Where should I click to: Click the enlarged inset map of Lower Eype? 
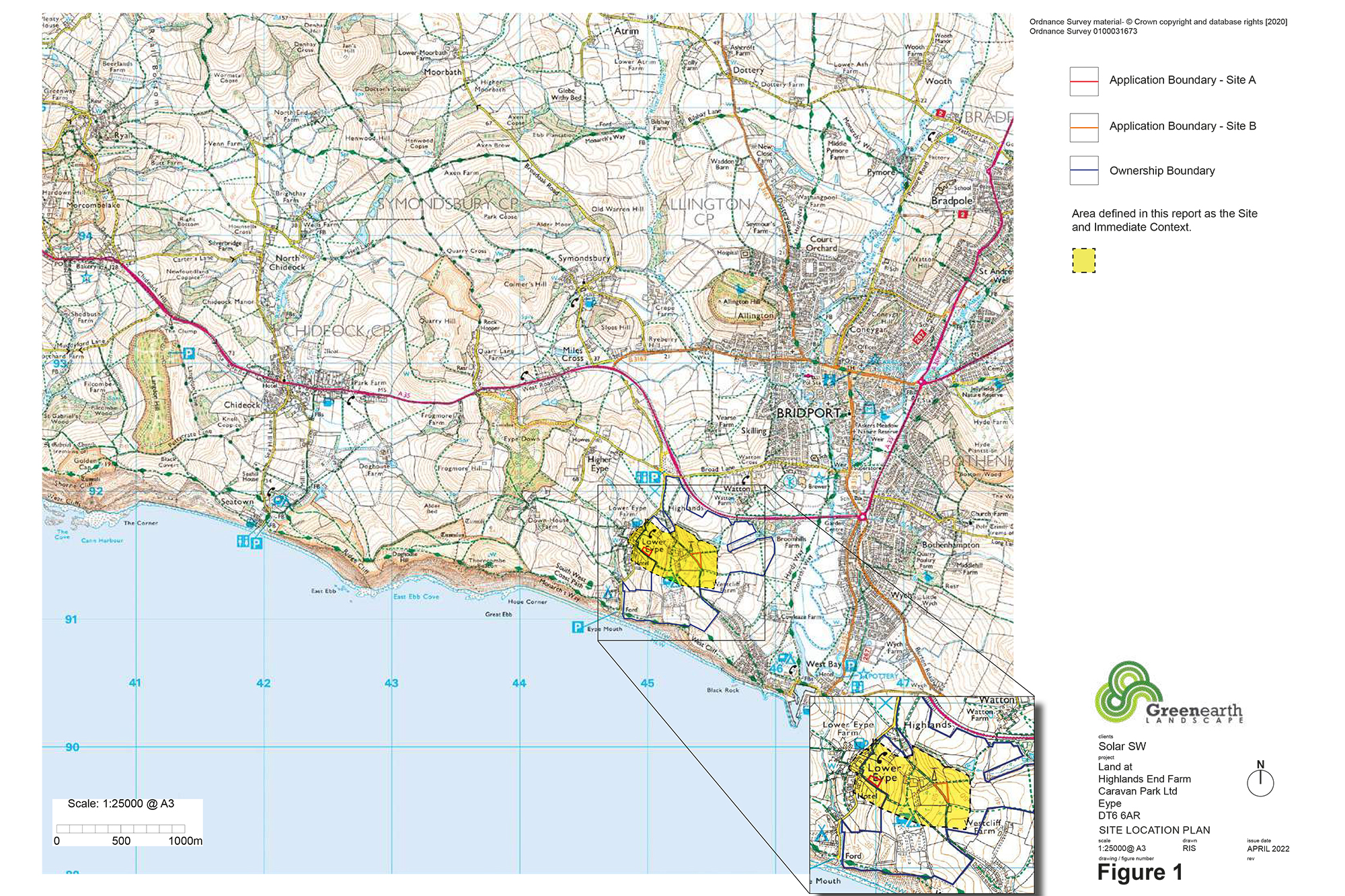click(x=921, y=795)
